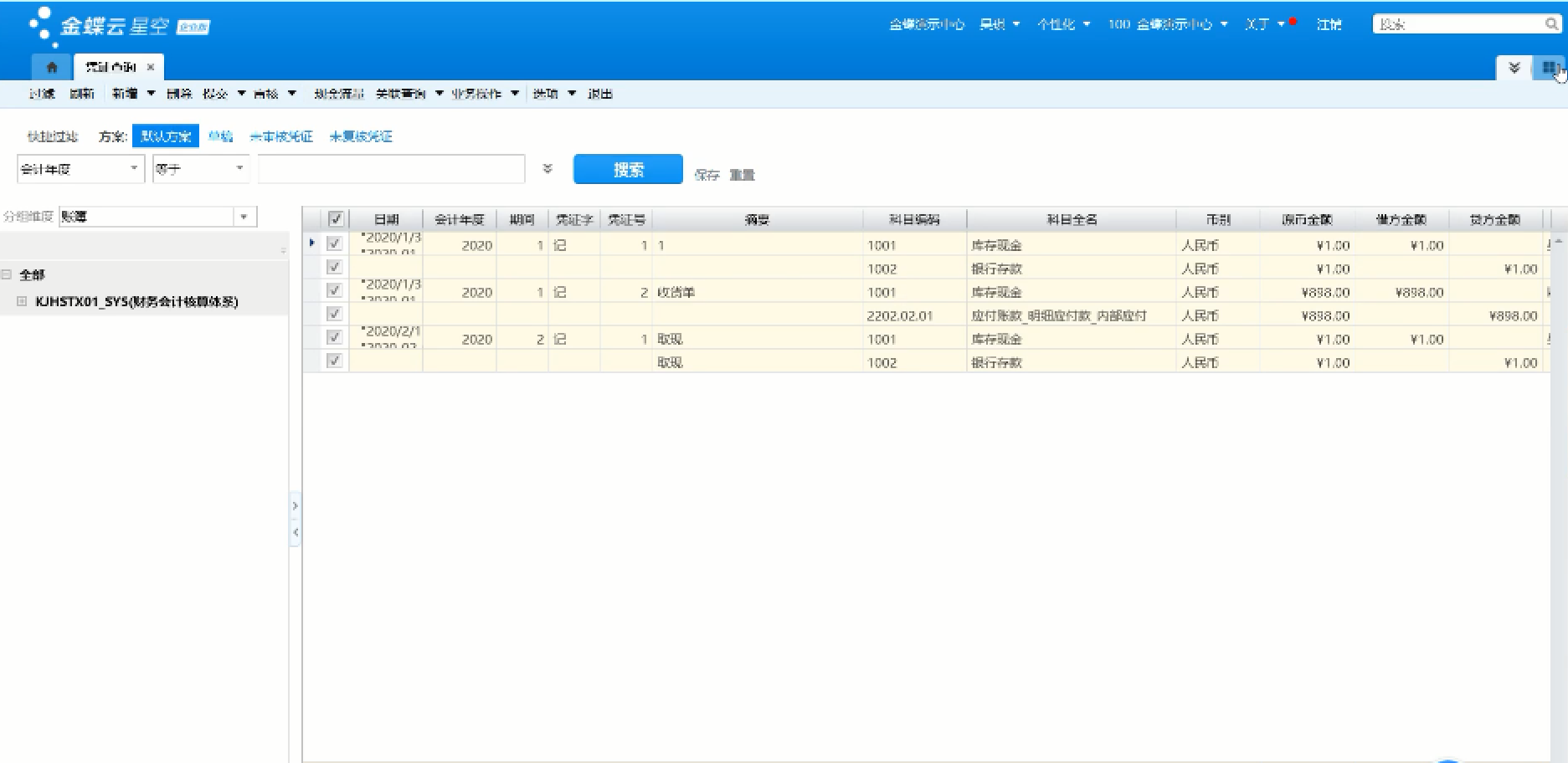Screen dimensions: 1568x763
Task: Open the 等于 comparison operator dropdown
Action: click(x=239, y=169)
